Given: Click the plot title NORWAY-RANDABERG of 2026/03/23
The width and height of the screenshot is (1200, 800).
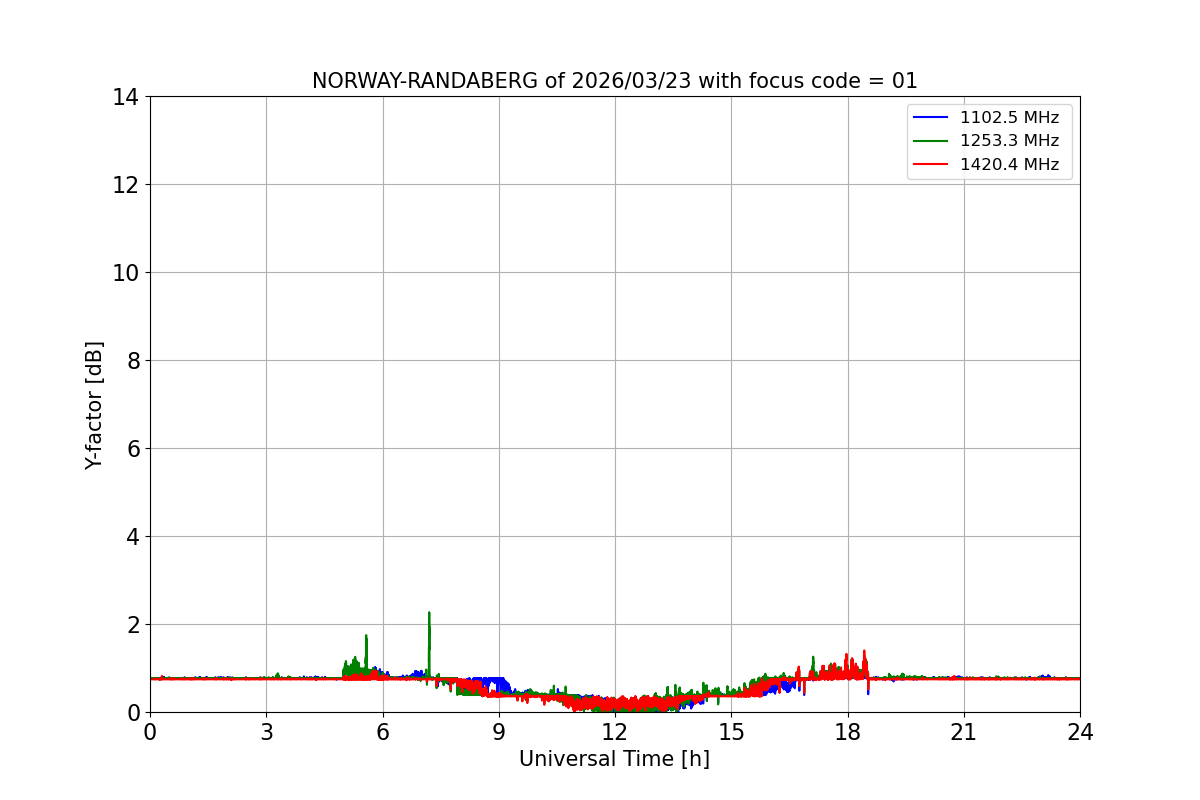Looking at the screenshot, I should pos(614,81).
